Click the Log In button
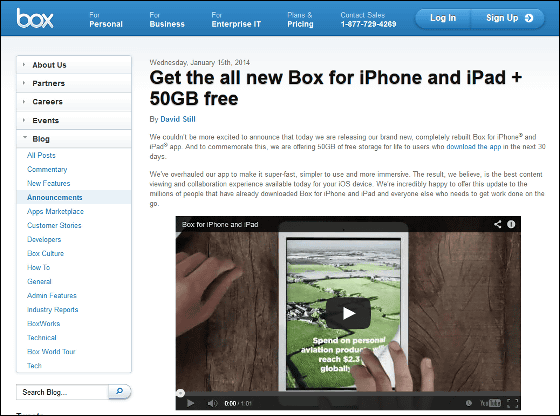The width and height of the screenshot is (560, 416). click(443, 18)
